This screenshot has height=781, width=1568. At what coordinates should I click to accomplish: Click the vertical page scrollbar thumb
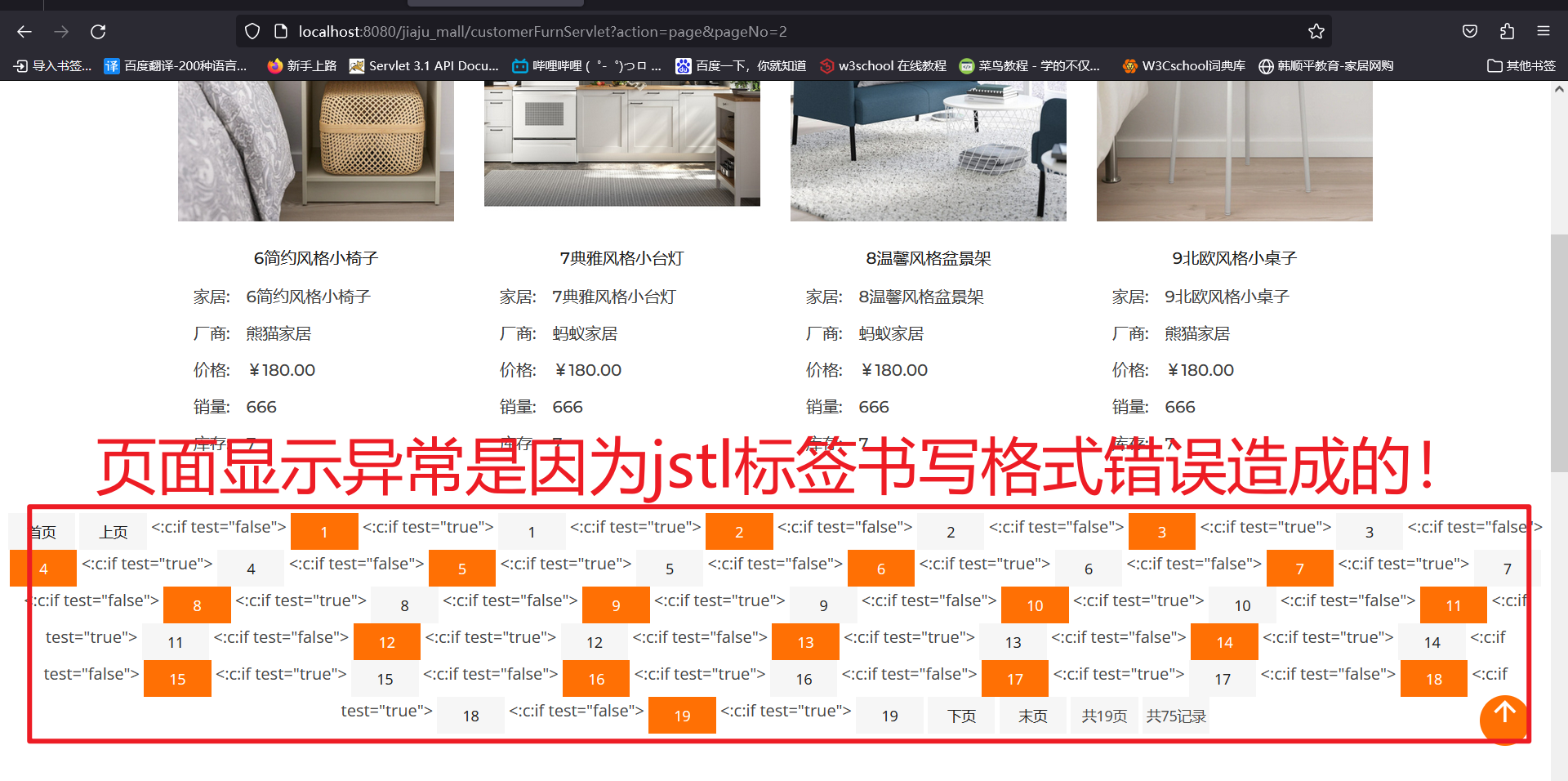[1559, 353]
